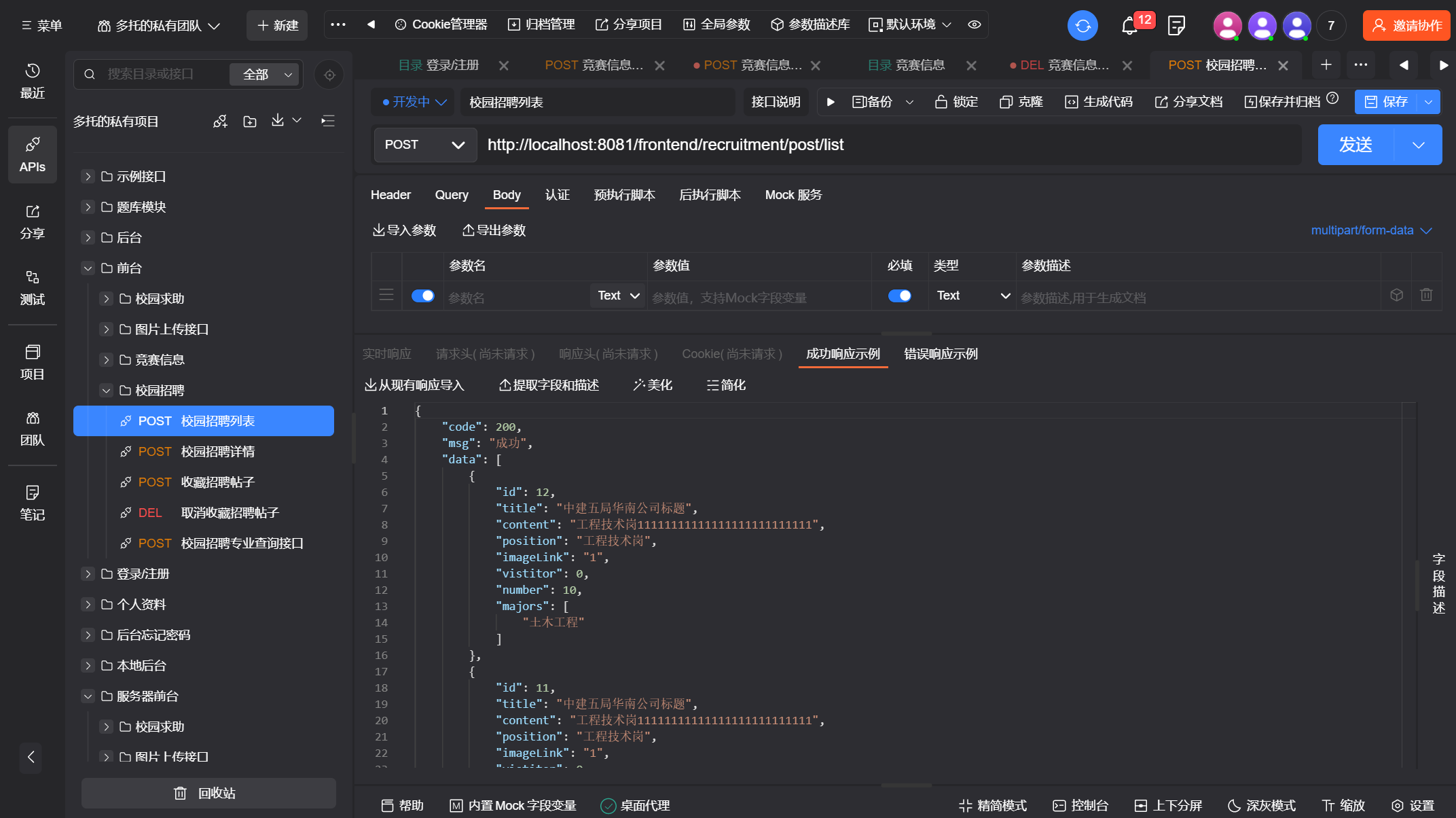Toggle the parameter enable switch
The width and height of the screenshot is (1456, 818).
coord(422,296)
